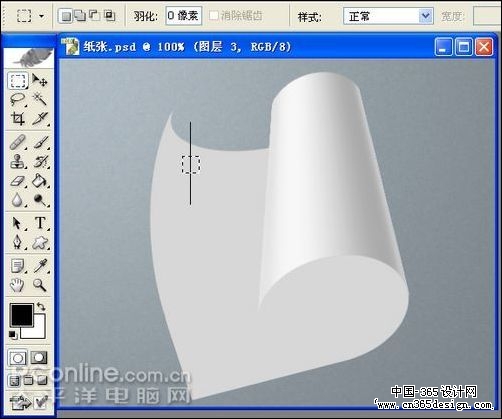This screenshot has width=502, height=419.
Task: Select the Rectangular Marquee tool
Action: click(x=18, y=81)
